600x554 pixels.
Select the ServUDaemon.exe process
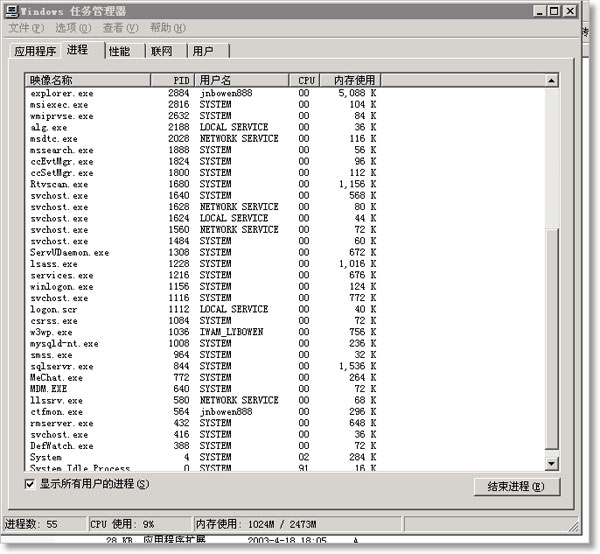coord(203,253)
